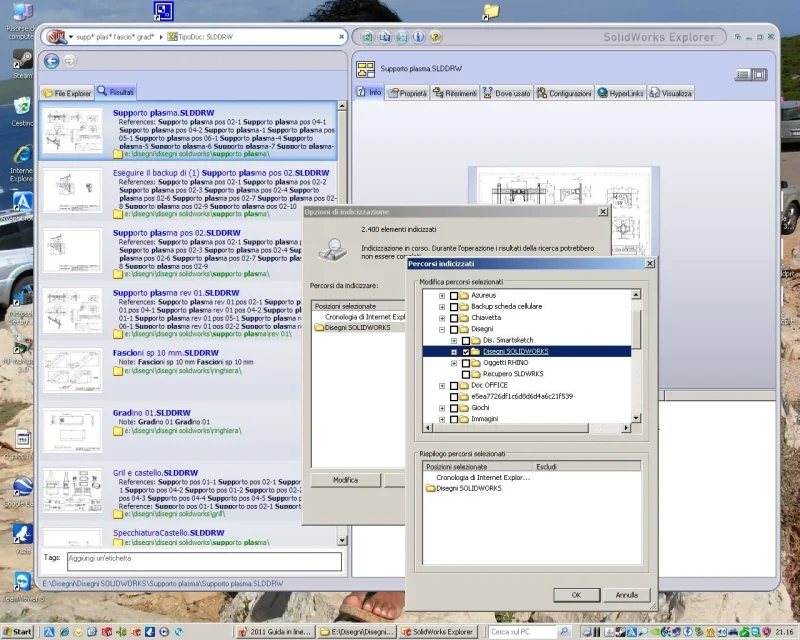Switch to the Risultati tab
Screen dimensions: 800x640
point(116,92)
